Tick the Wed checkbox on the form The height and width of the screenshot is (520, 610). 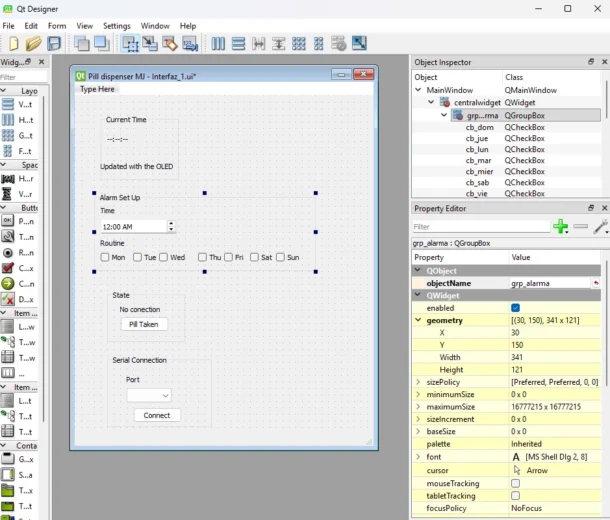click(x=163, y=257)
